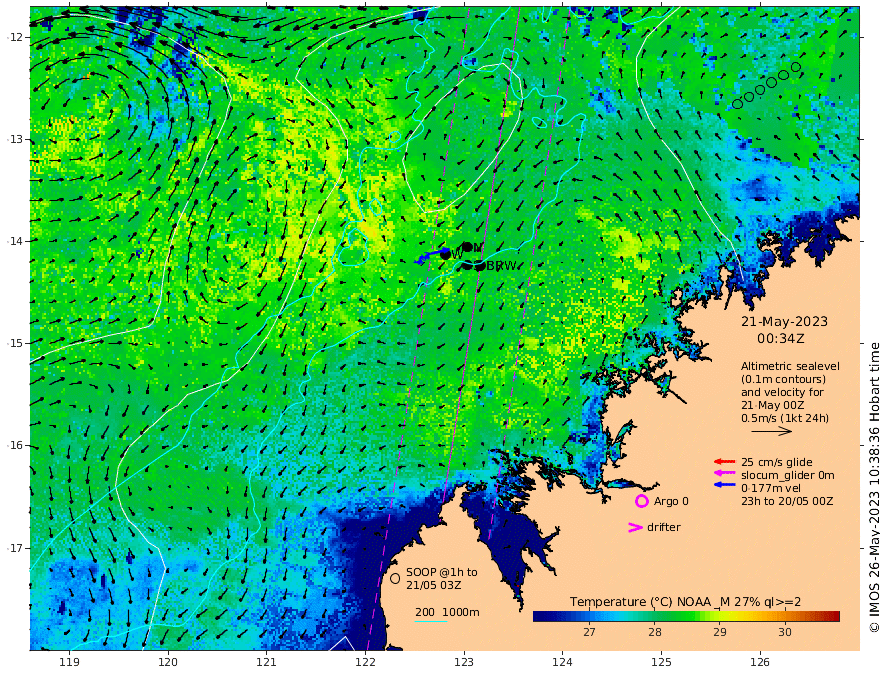880x680 pixels.
Task: Click the 'drifter' label
Action: click(x=663, y=527)
